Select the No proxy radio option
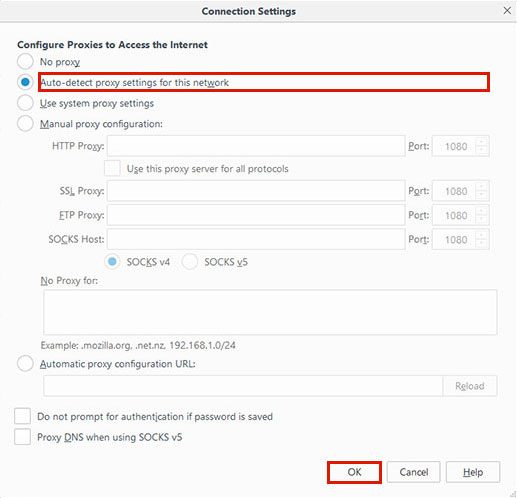The image size is (517, 498). click(25, 62)
